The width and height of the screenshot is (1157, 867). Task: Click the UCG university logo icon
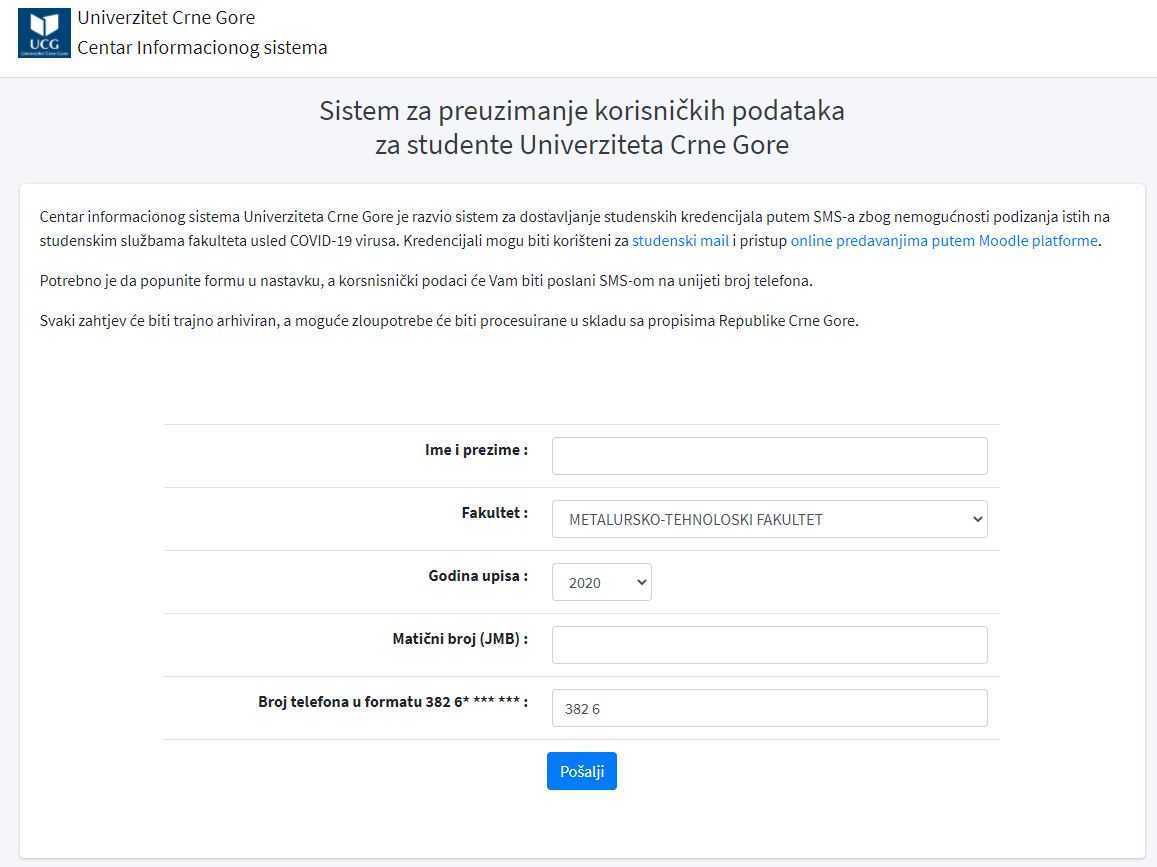tap(44, 32)
